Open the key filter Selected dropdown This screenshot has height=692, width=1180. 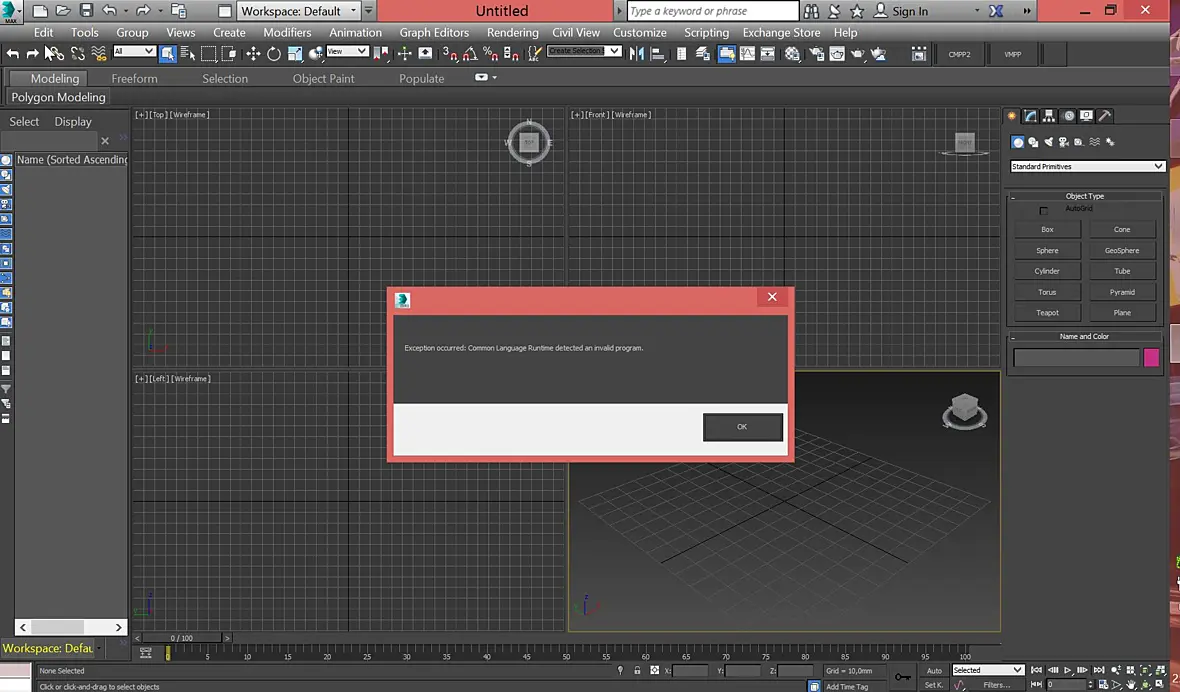988,669
